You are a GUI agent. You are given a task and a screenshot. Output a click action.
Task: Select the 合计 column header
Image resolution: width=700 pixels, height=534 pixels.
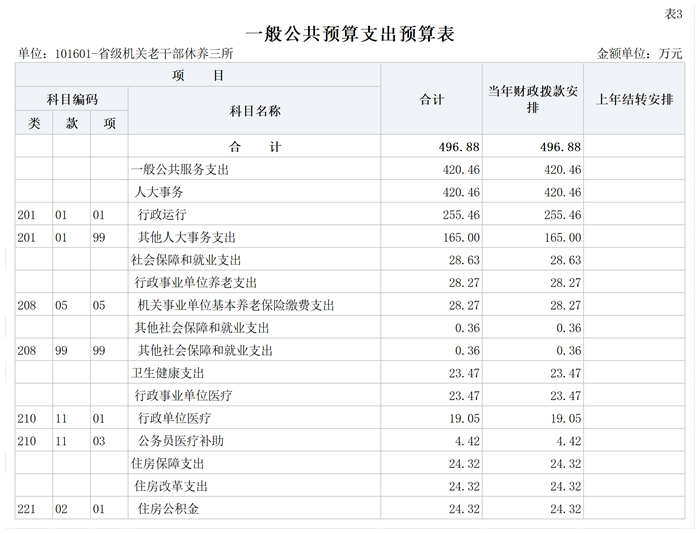tap(432, 99)
